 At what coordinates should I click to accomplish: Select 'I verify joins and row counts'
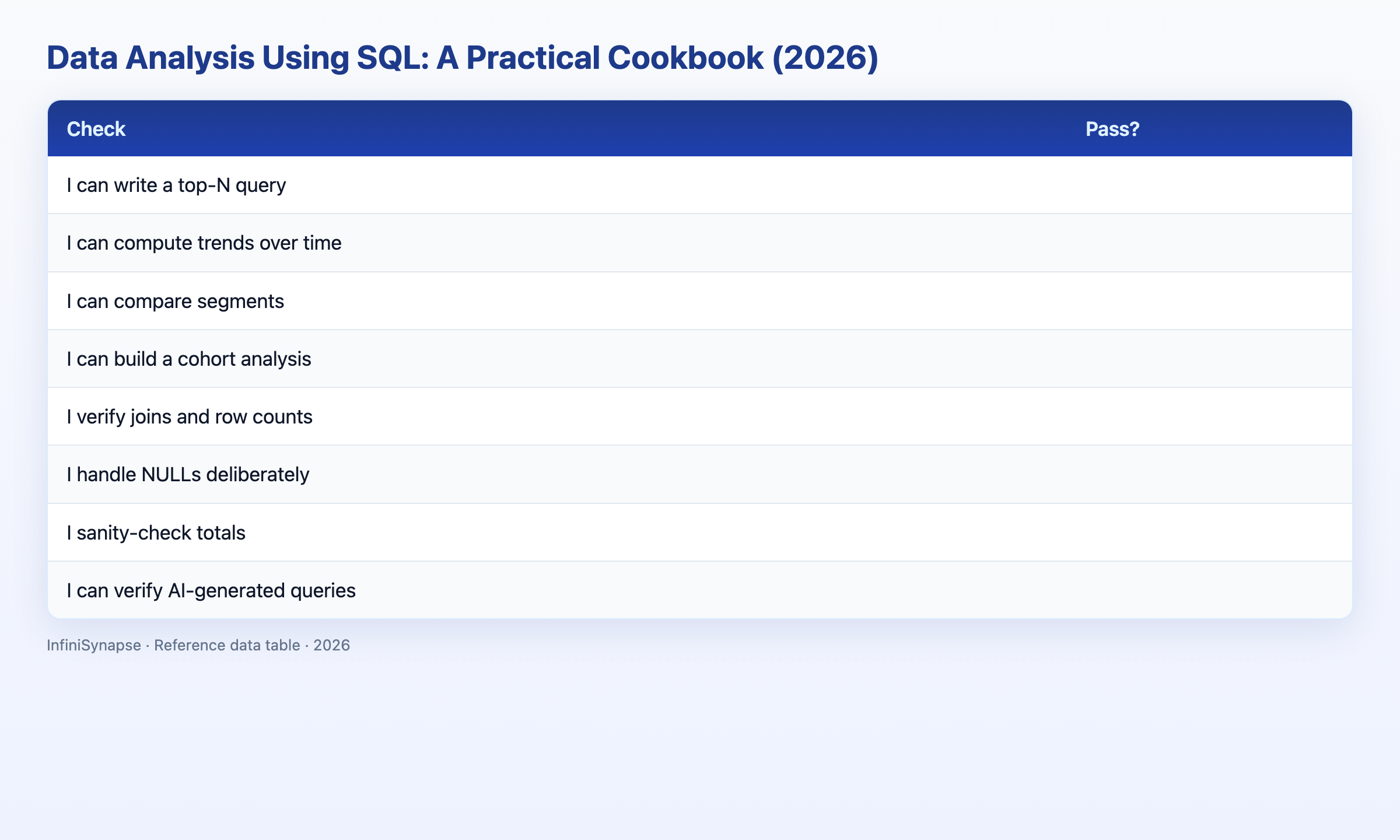[189, 416]
